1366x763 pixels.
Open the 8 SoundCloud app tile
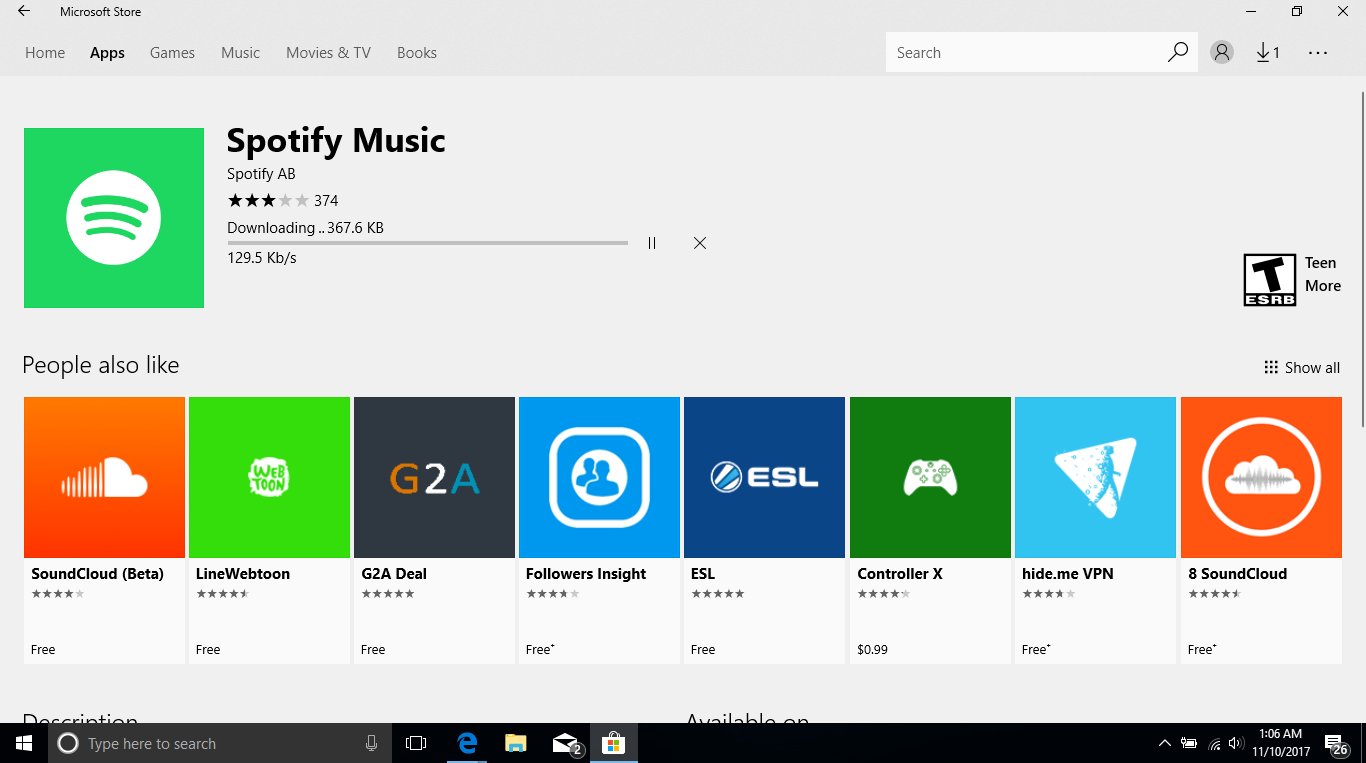pyautogui.click(x=1261, y=530)
